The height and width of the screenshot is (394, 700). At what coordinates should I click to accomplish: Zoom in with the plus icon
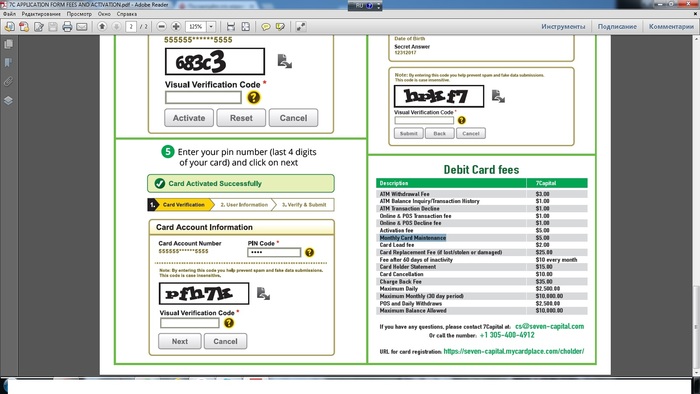(176, 27)
